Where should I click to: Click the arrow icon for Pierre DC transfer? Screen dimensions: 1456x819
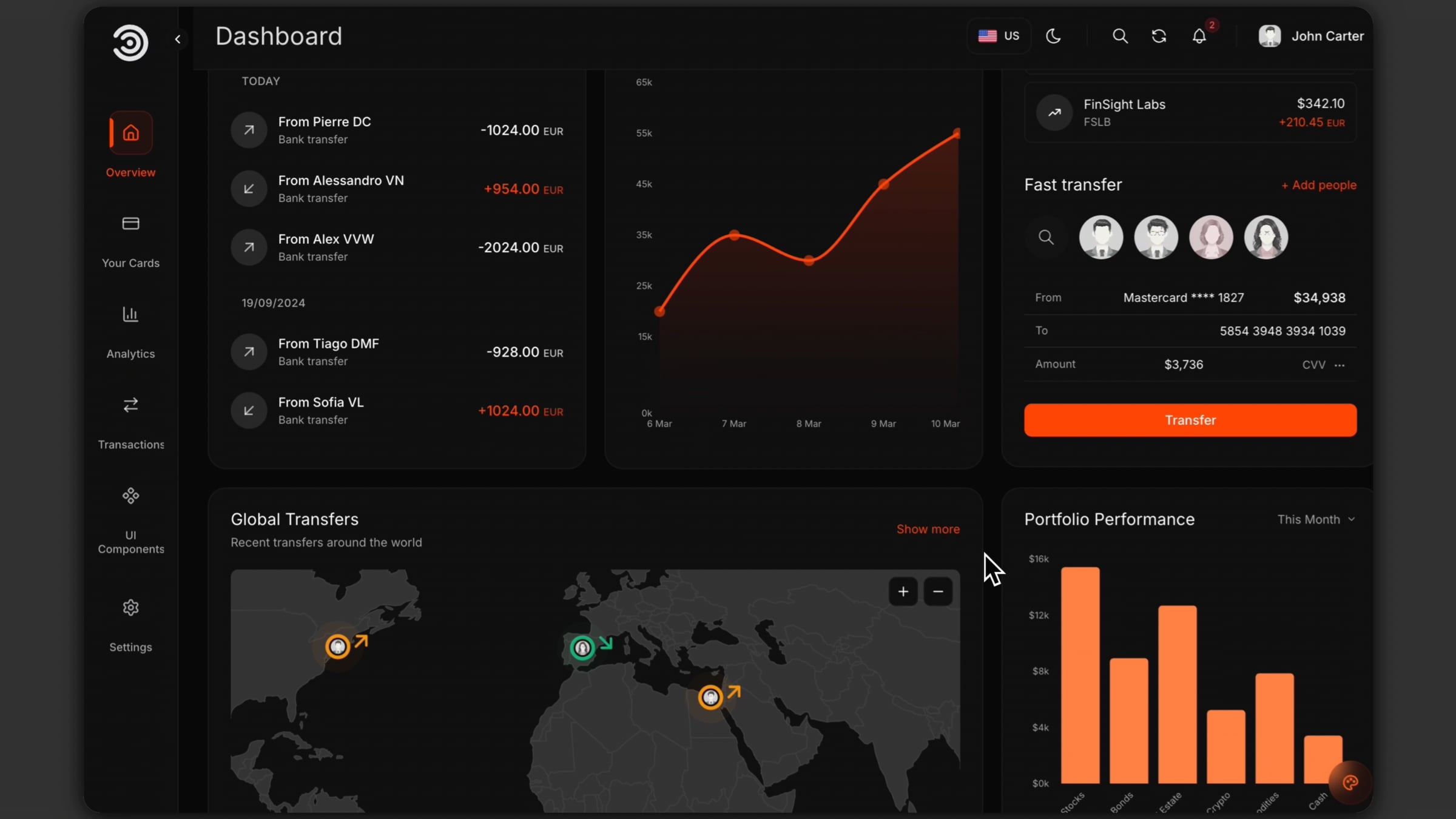click(x=249, y=130)
